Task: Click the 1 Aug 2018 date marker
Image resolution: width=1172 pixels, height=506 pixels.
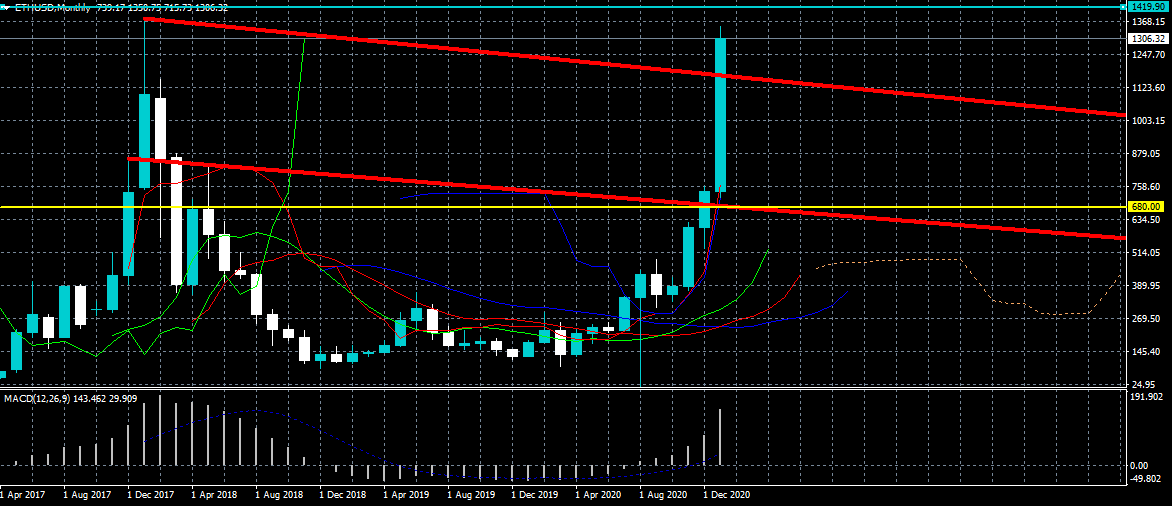Action: pos(280,495)
